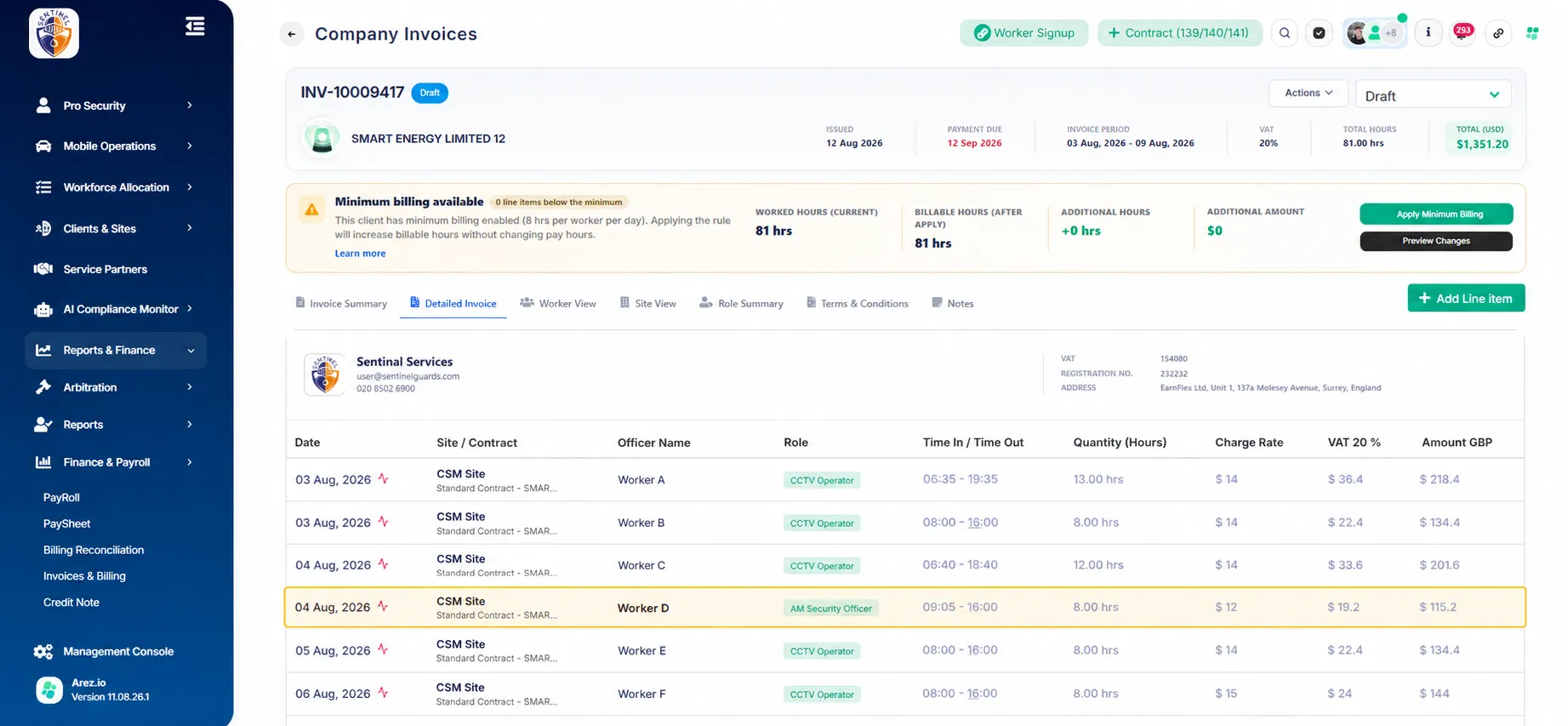The height and width of the screenshot is (726, 1568).
Task: Click the Contract (139/140/141) button
Action: tap(1180, 33)
